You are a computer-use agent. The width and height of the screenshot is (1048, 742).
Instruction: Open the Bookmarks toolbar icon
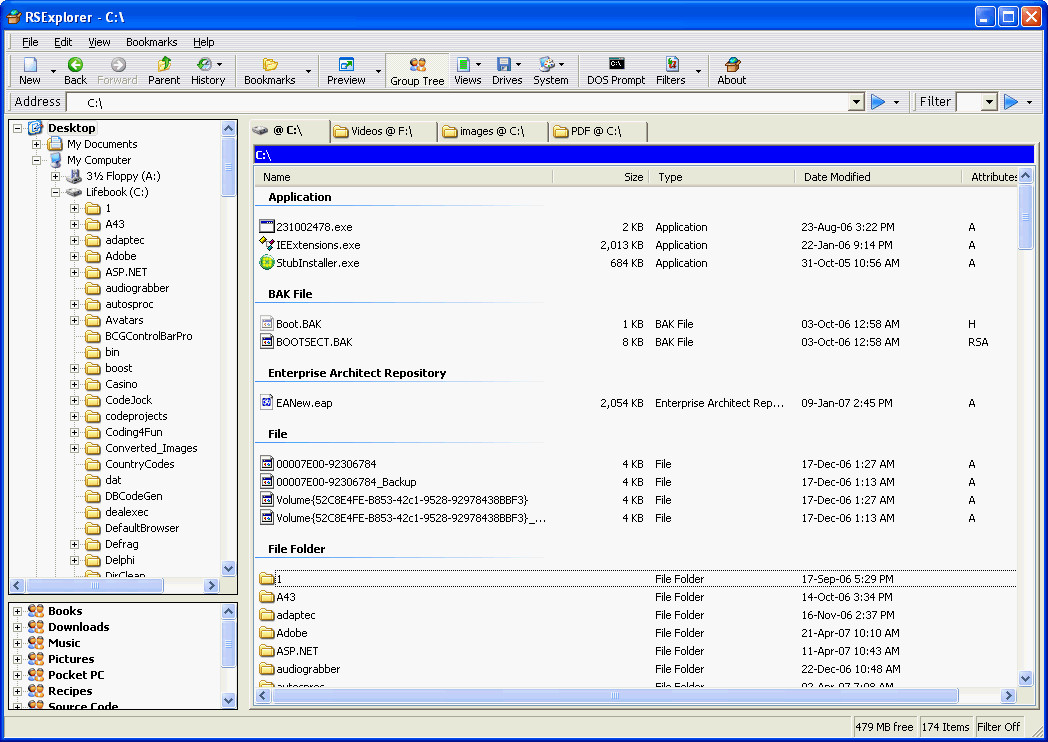270,64
